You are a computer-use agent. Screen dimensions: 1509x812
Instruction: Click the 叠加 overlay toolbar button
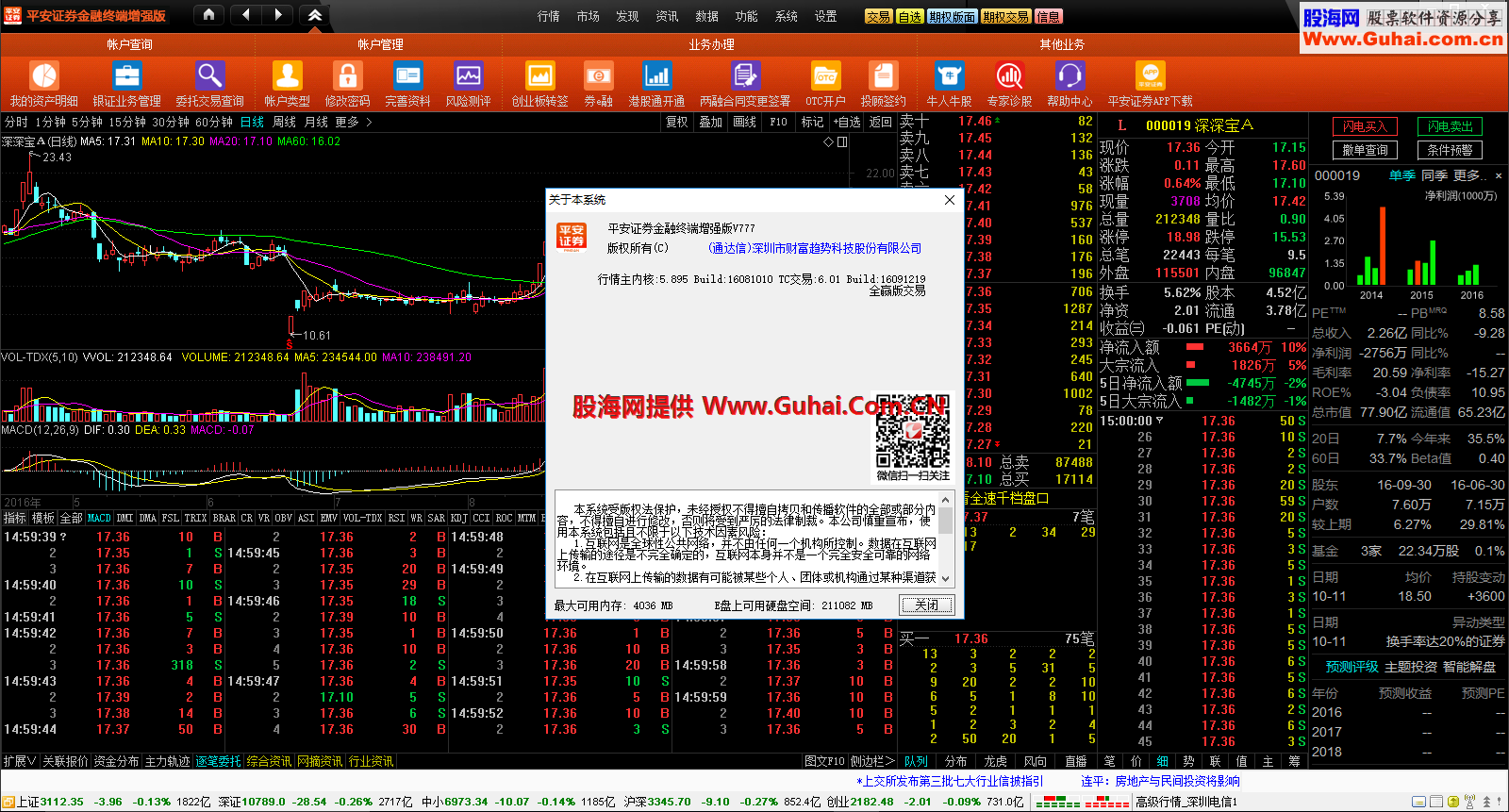coord(710,122)
